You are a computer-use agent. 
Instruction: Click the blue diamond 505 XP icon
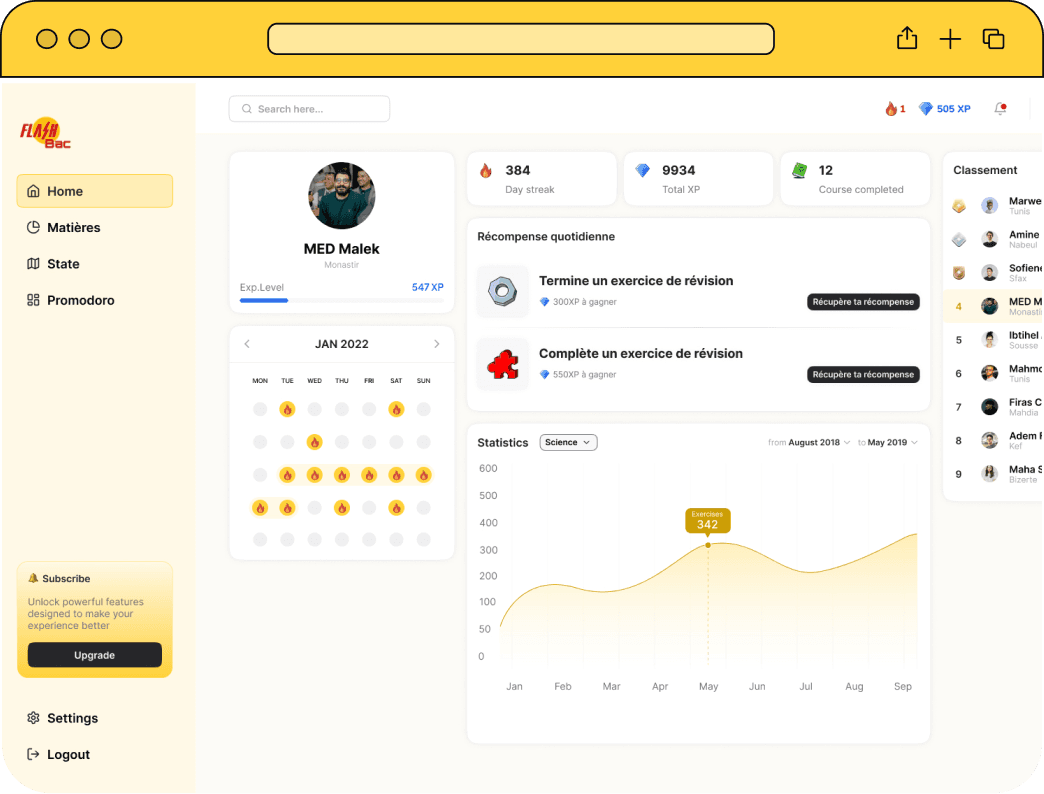click(926, 109)
